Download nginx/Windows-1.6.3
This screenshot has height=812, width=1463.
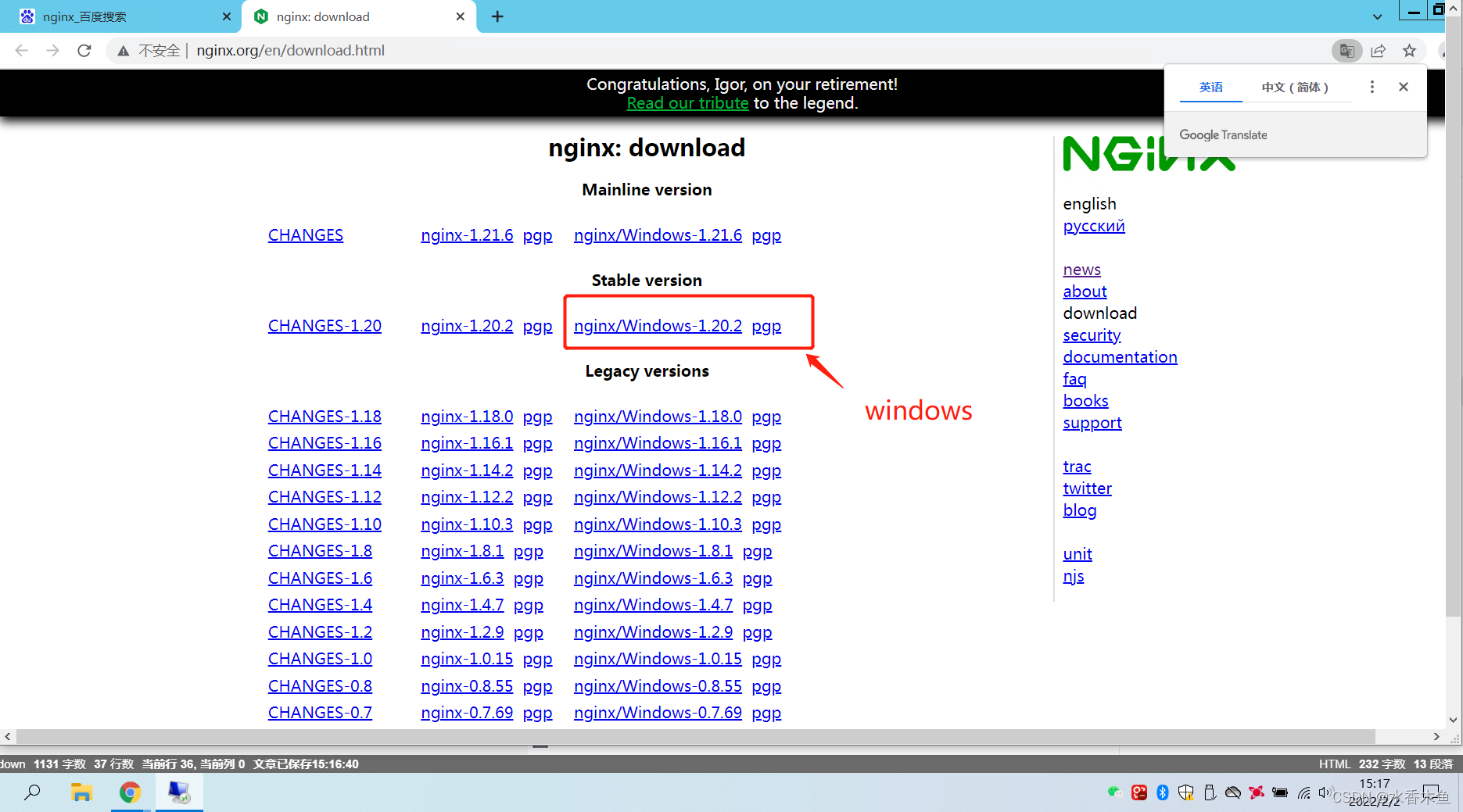653,578
